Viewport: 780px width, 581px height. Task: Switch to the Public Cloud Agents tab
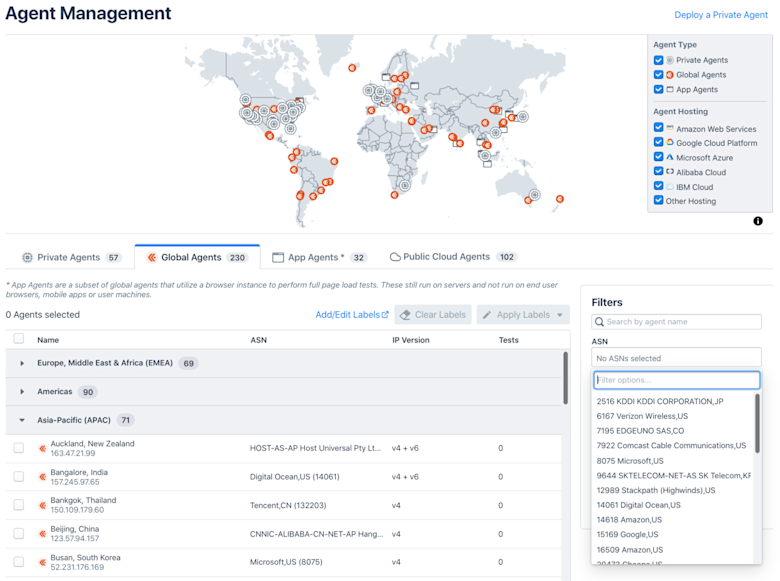(x=453, y=257)
